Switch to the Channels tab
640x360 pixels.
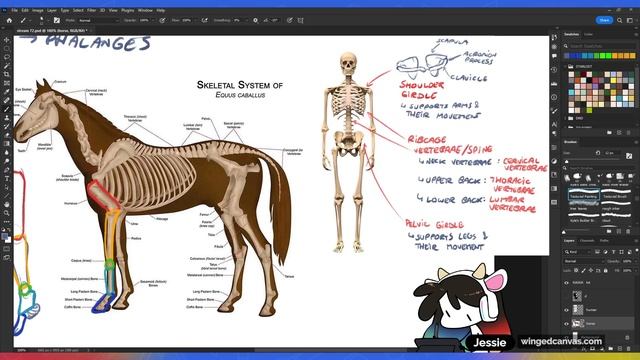[x=587, y=241]
